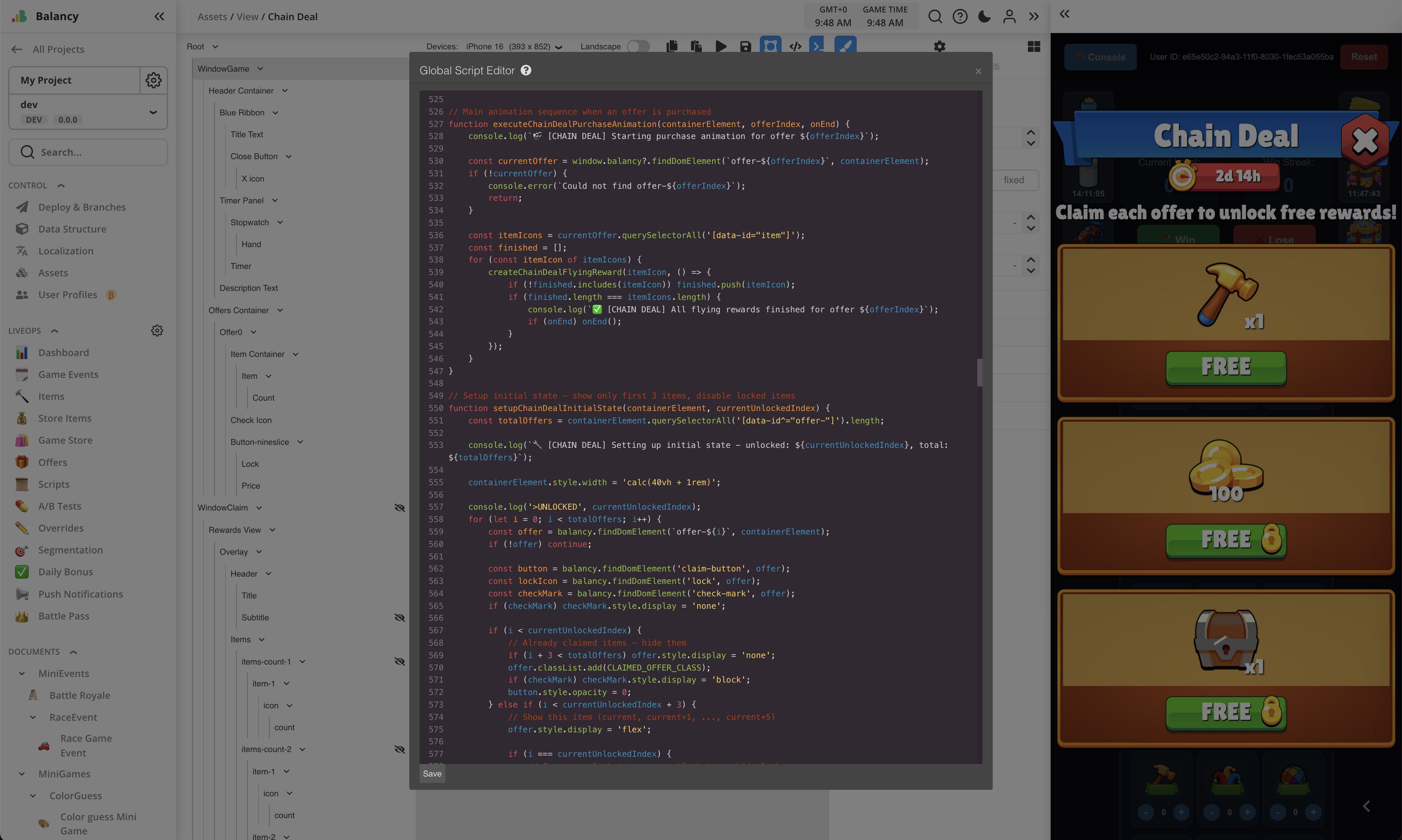Screen dimensions: 1402x840
Task: Open the help icon in top bar
Action: click(960, 16)
